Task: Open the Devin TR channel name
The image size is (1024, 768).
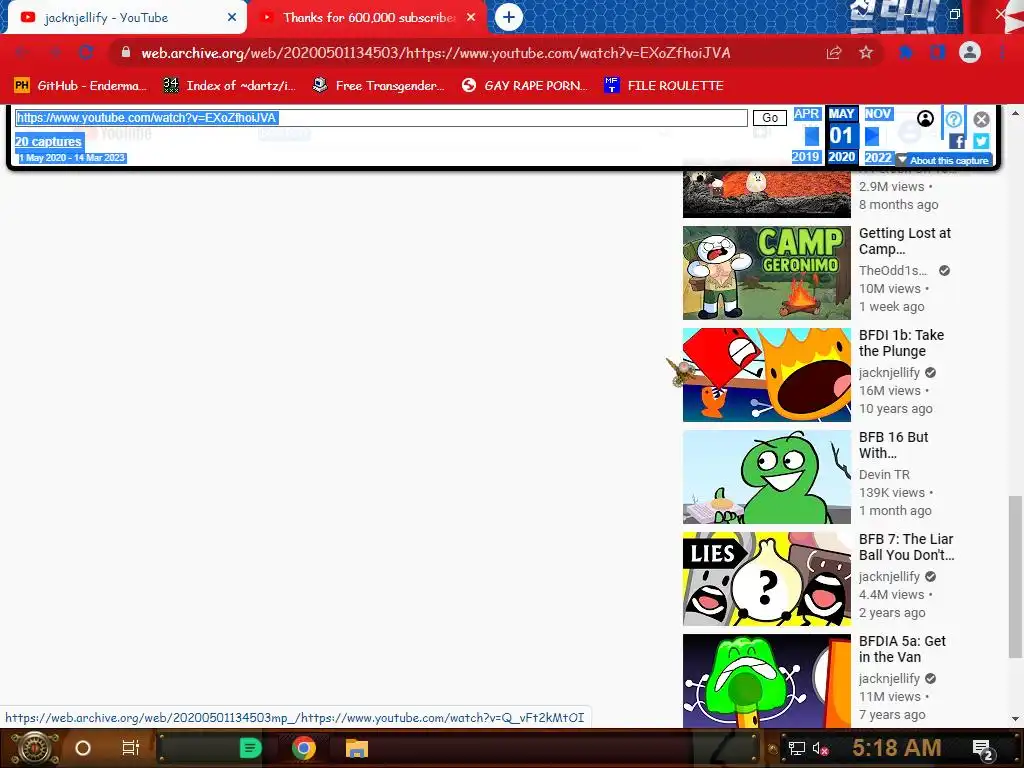Action: coord(884,475)
